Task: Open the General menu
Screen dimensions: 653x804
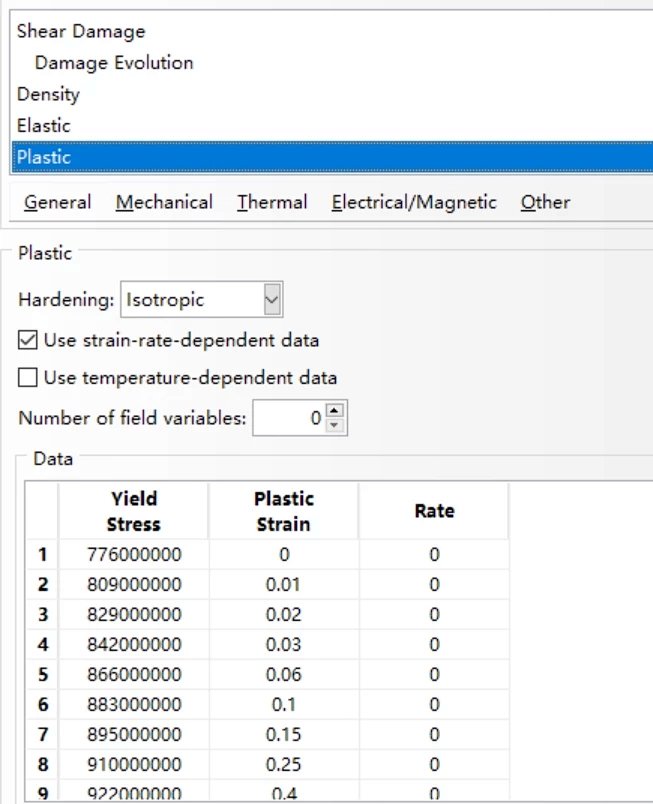Action: point(57,202)
